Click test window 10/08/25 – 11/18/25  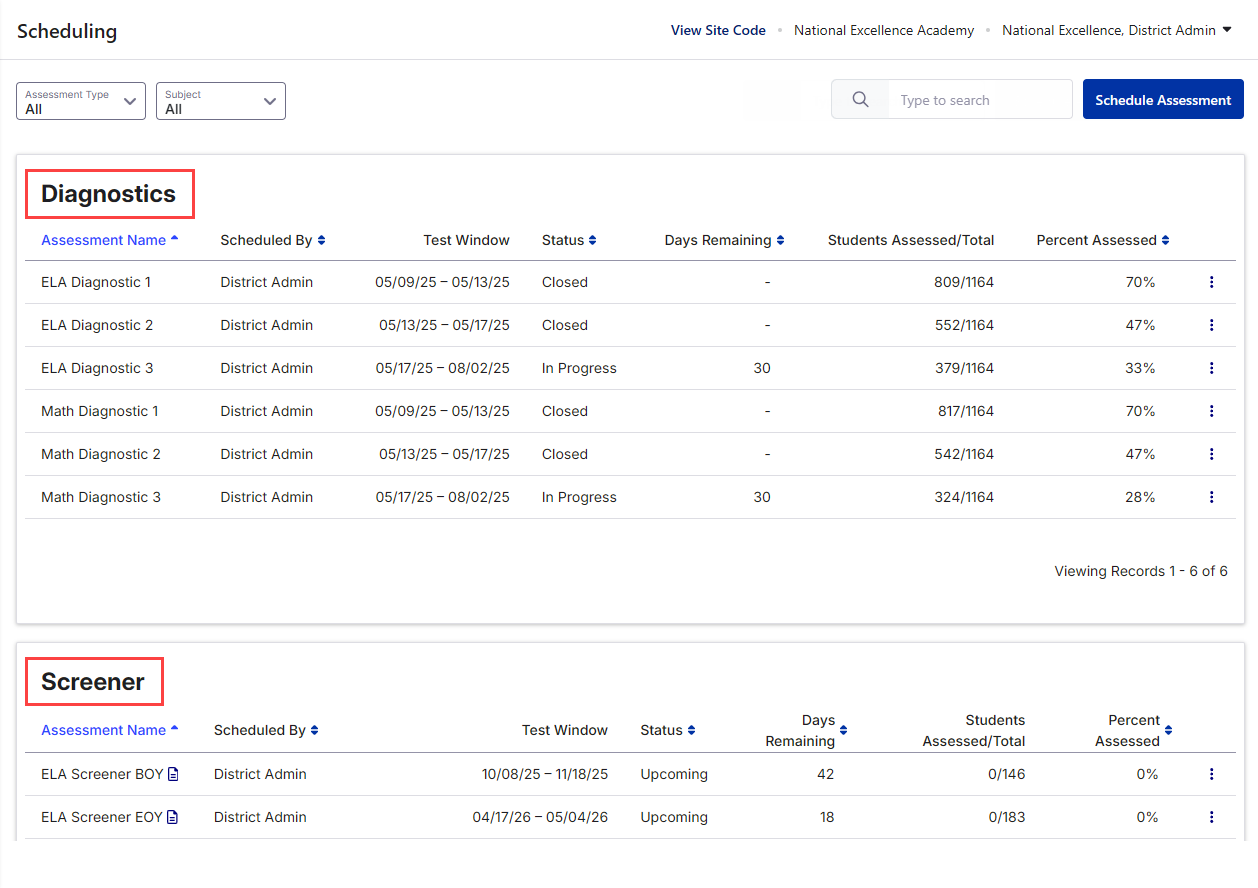pos(545,774)
